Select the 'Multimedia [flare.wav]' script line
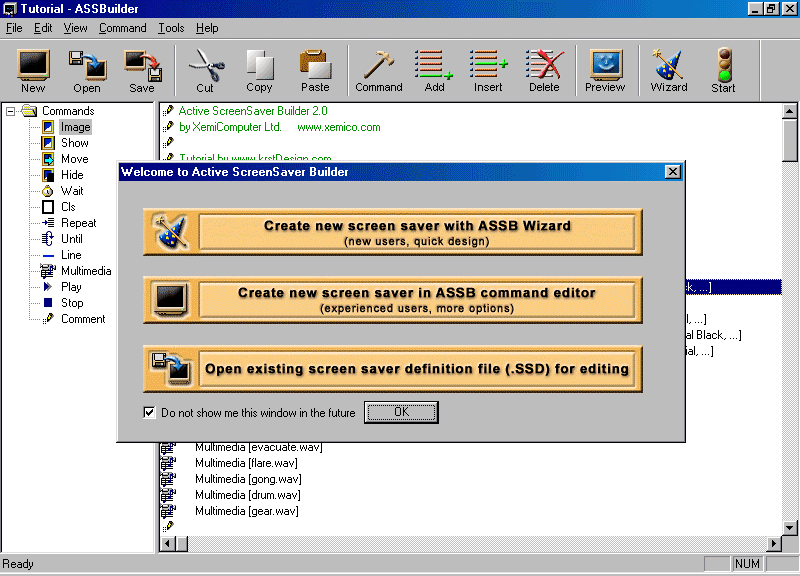The width and height of the screenshot is (800, 576). pyautogui.click(x=246, y=463)
